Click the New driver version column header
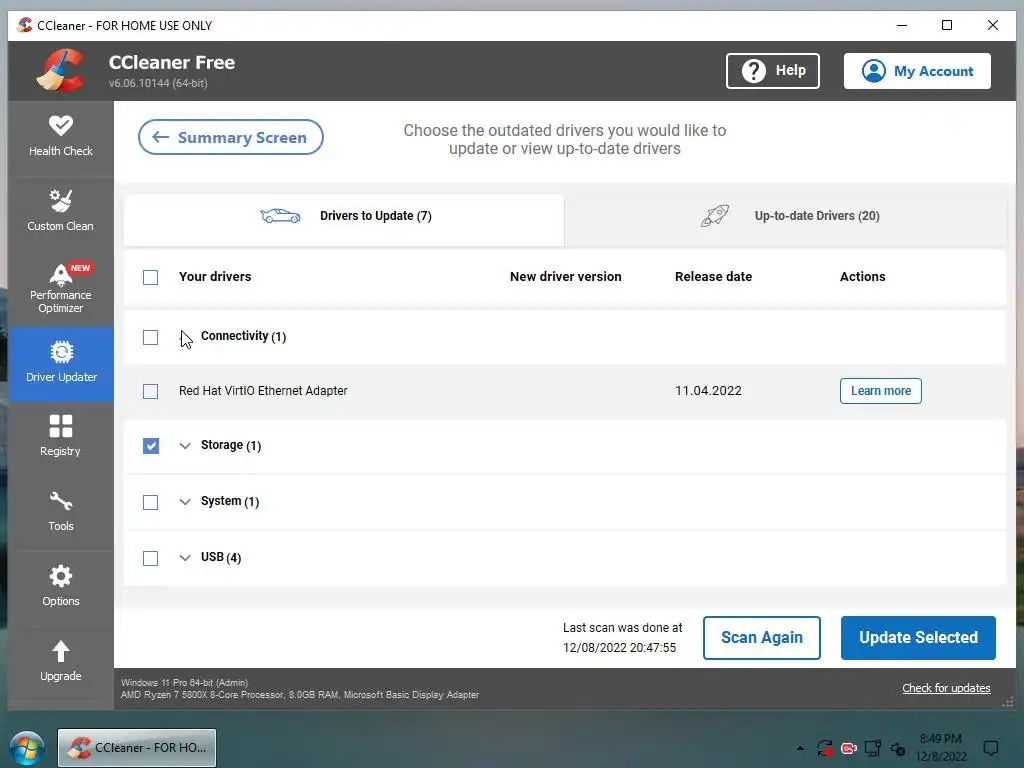This screenshot has width=1024, height=768. coord(566,276)
